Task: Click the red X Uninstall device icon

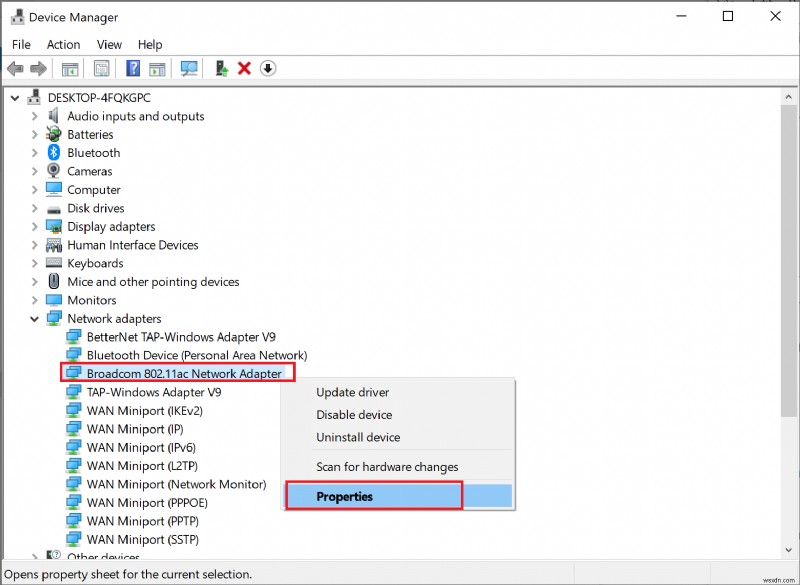Action: tap(244, 68)
